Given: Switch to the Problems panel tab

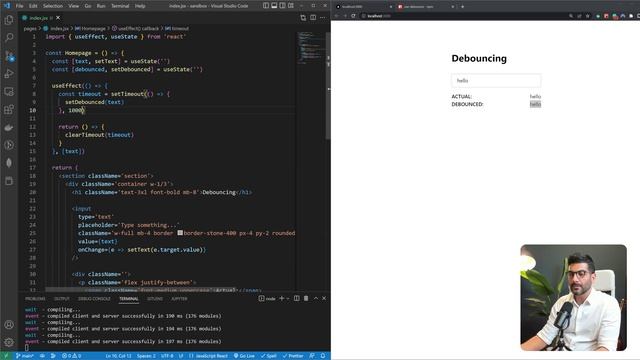Looking at the screenshot, I should point(35,299).
